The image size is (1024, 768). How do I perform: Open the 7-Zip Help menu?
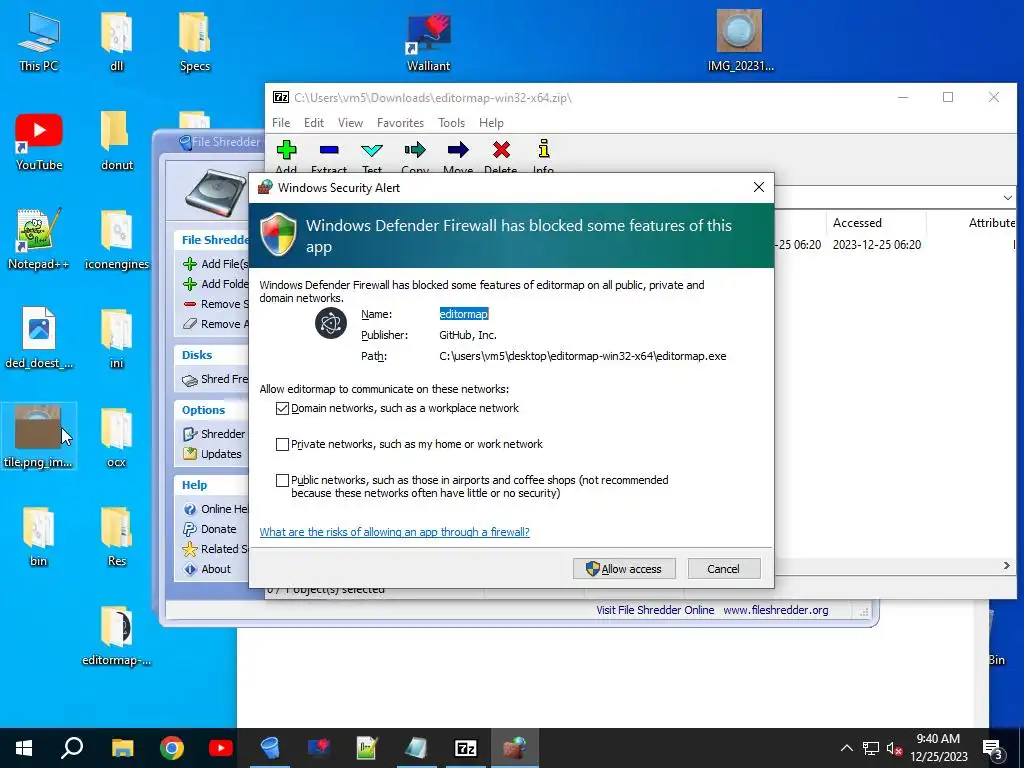[x=491, y=123]
